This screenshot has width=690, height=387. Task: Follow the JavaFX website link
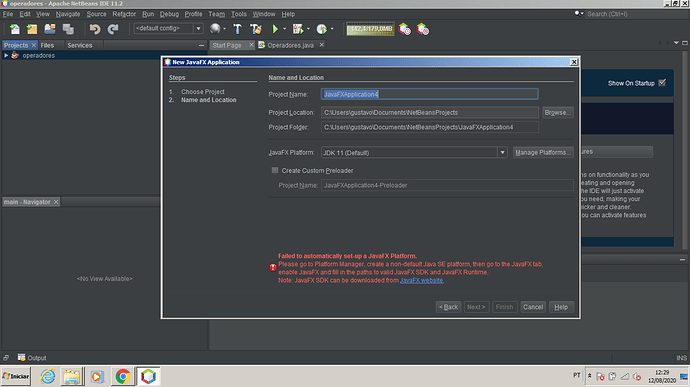point(421,280)
